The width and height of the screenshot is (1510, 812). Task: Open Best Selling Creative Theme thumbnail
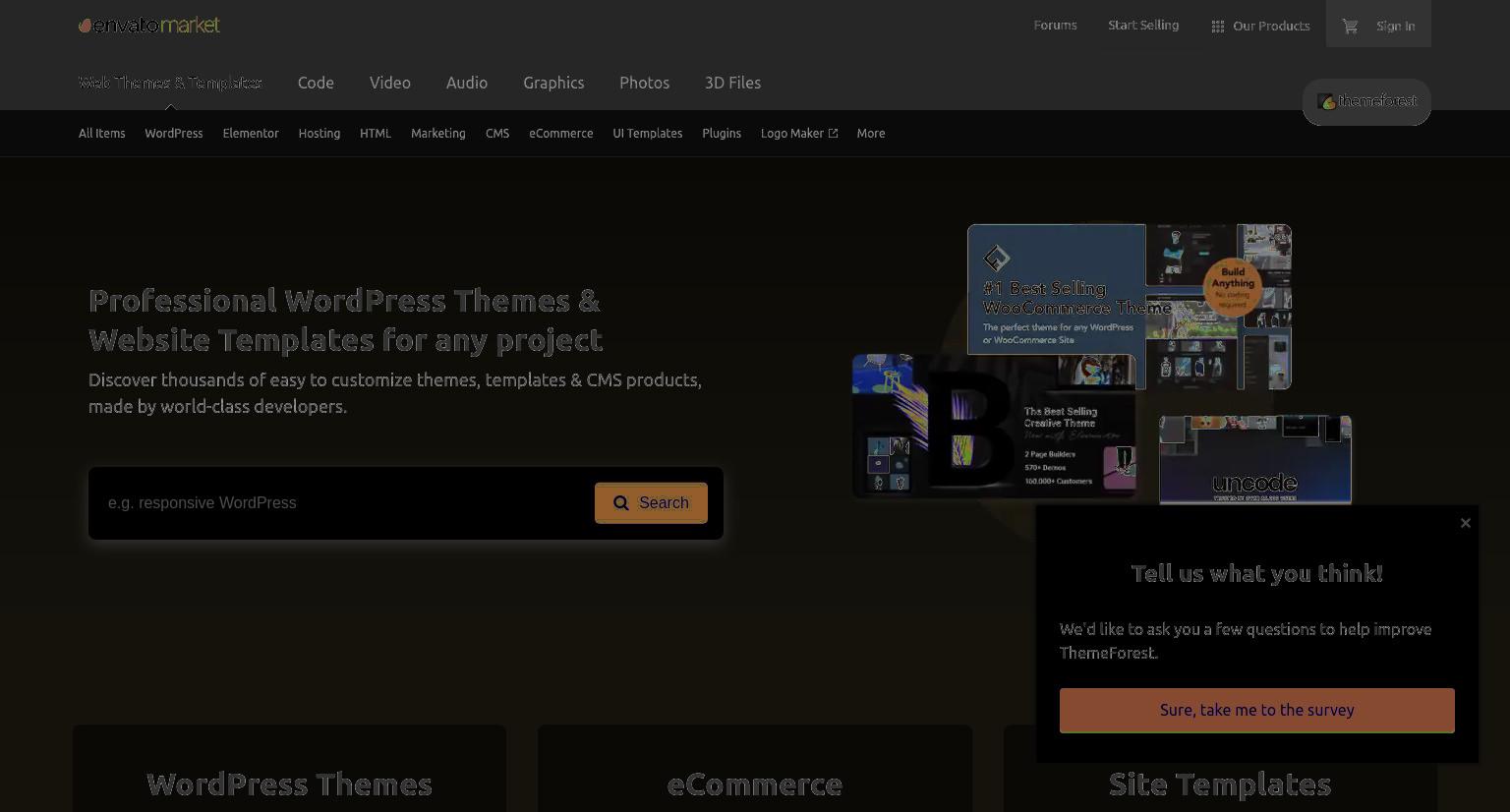[x=994, y=427]
